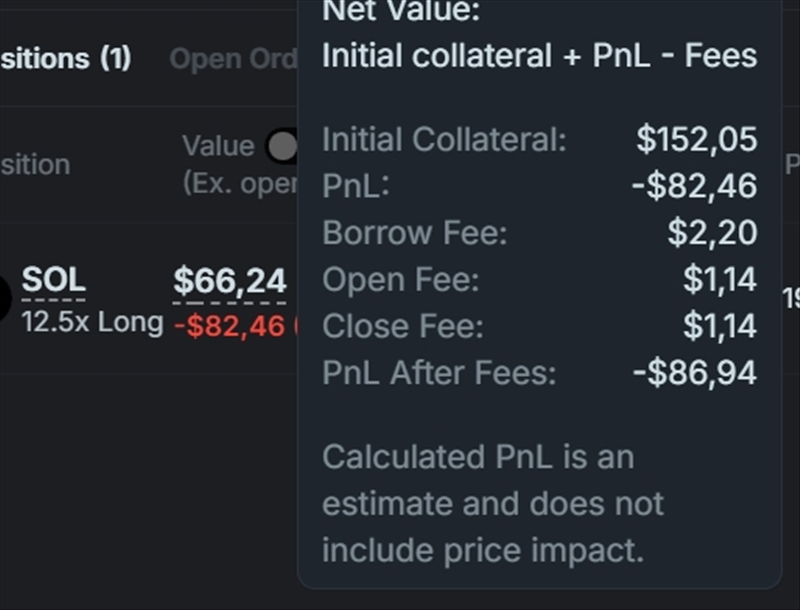Click the 12.5x Long leverage label
Screen dimensions: 800x610
click(x=92, y=322)
